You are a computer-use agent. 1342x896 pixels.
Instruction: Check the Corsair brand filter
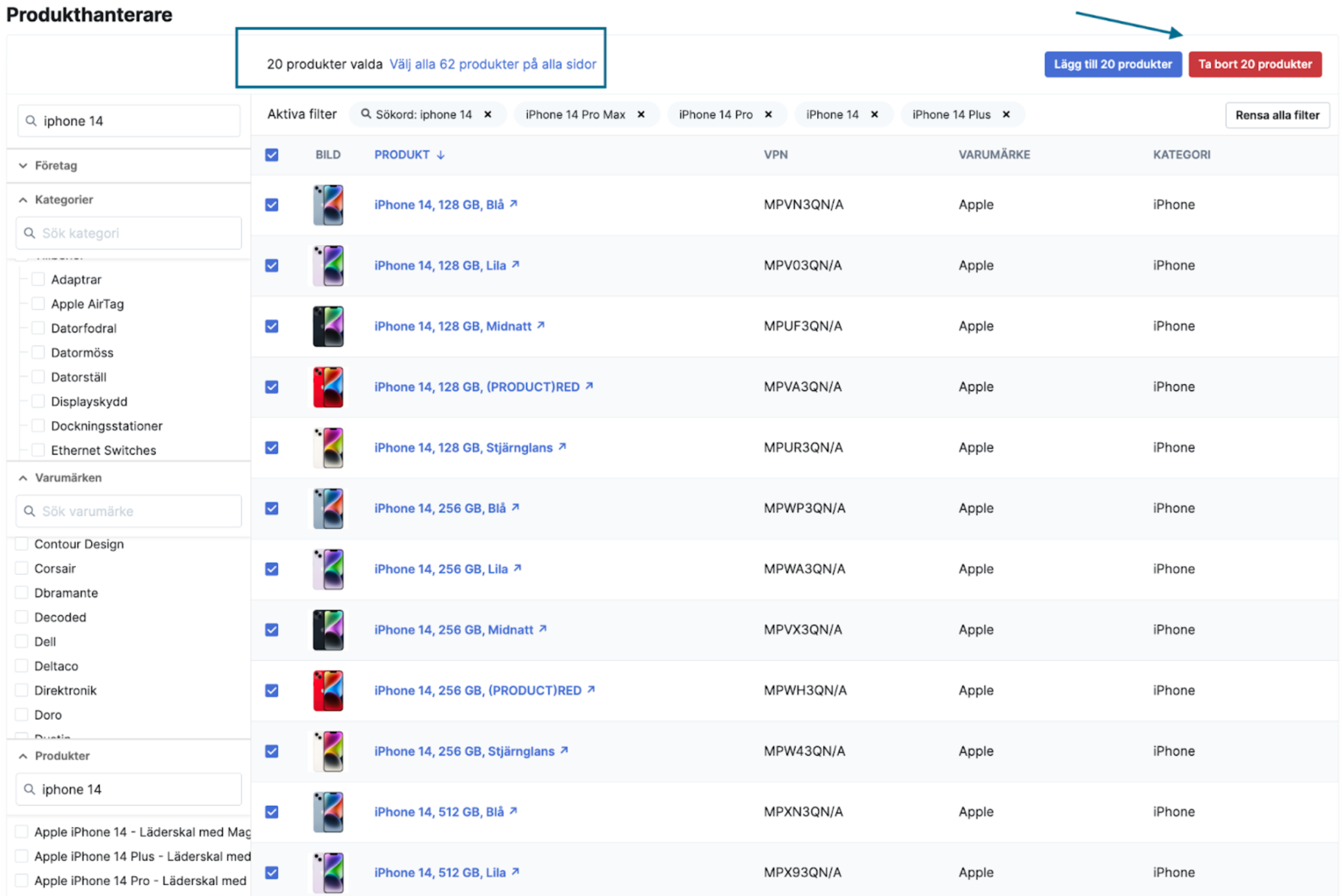(22, 568)
